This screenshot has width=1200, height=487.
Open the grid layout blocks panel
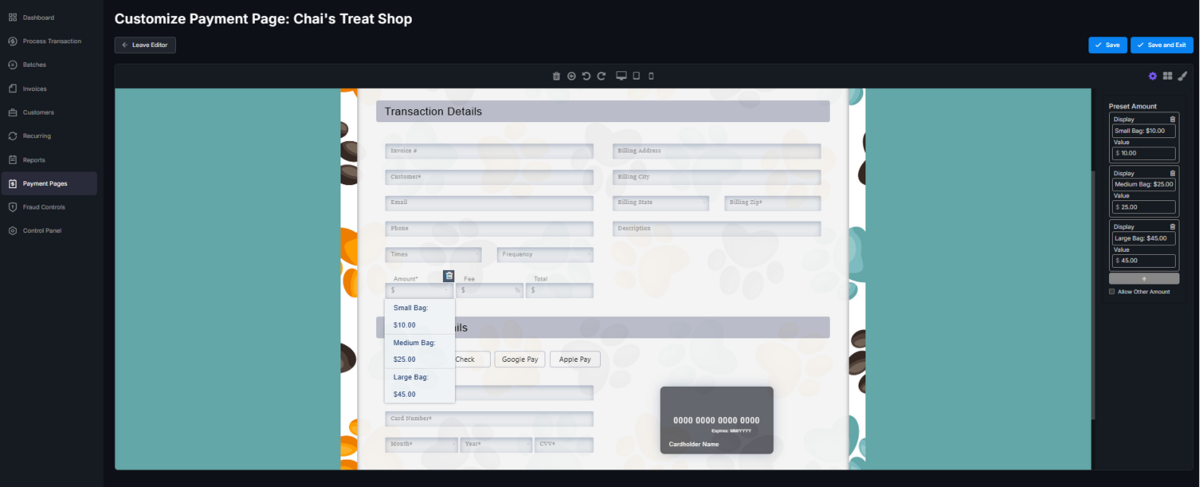pyautogui.click(x=1167, y=76)
